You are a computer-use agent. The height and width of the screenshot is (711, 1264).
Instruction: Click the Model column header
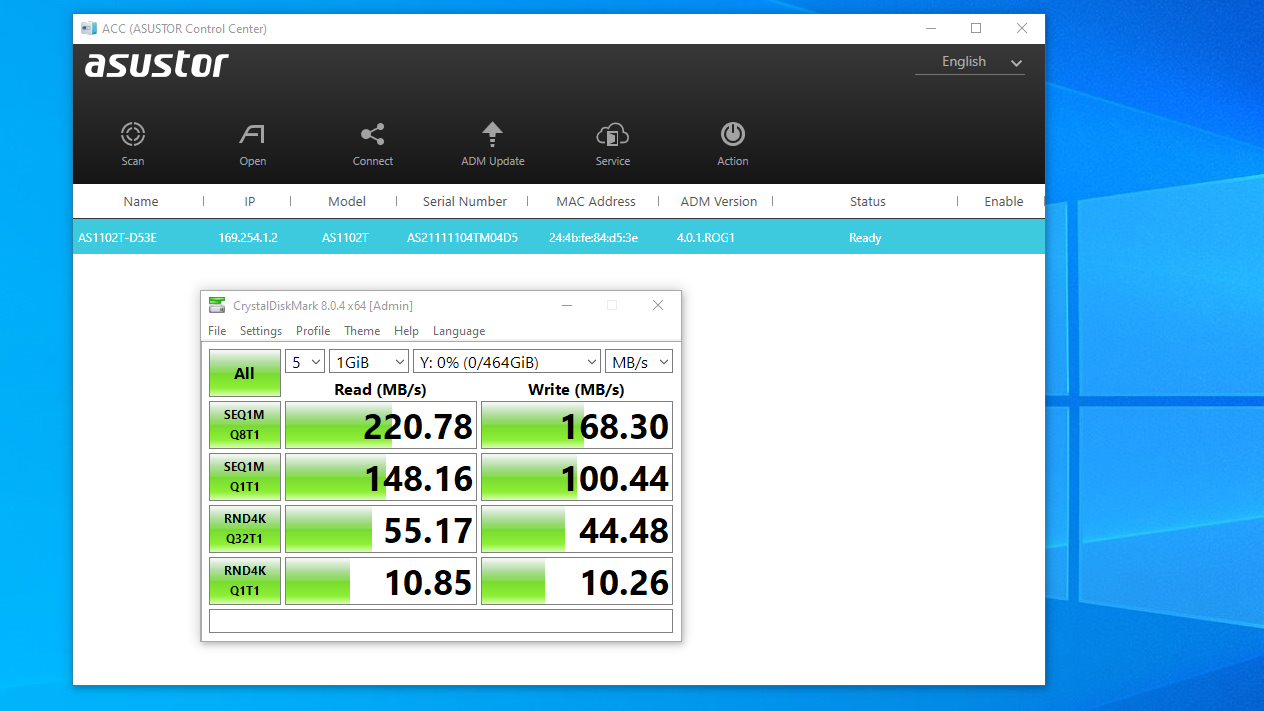pyautogui.click(x=347, y=201)
